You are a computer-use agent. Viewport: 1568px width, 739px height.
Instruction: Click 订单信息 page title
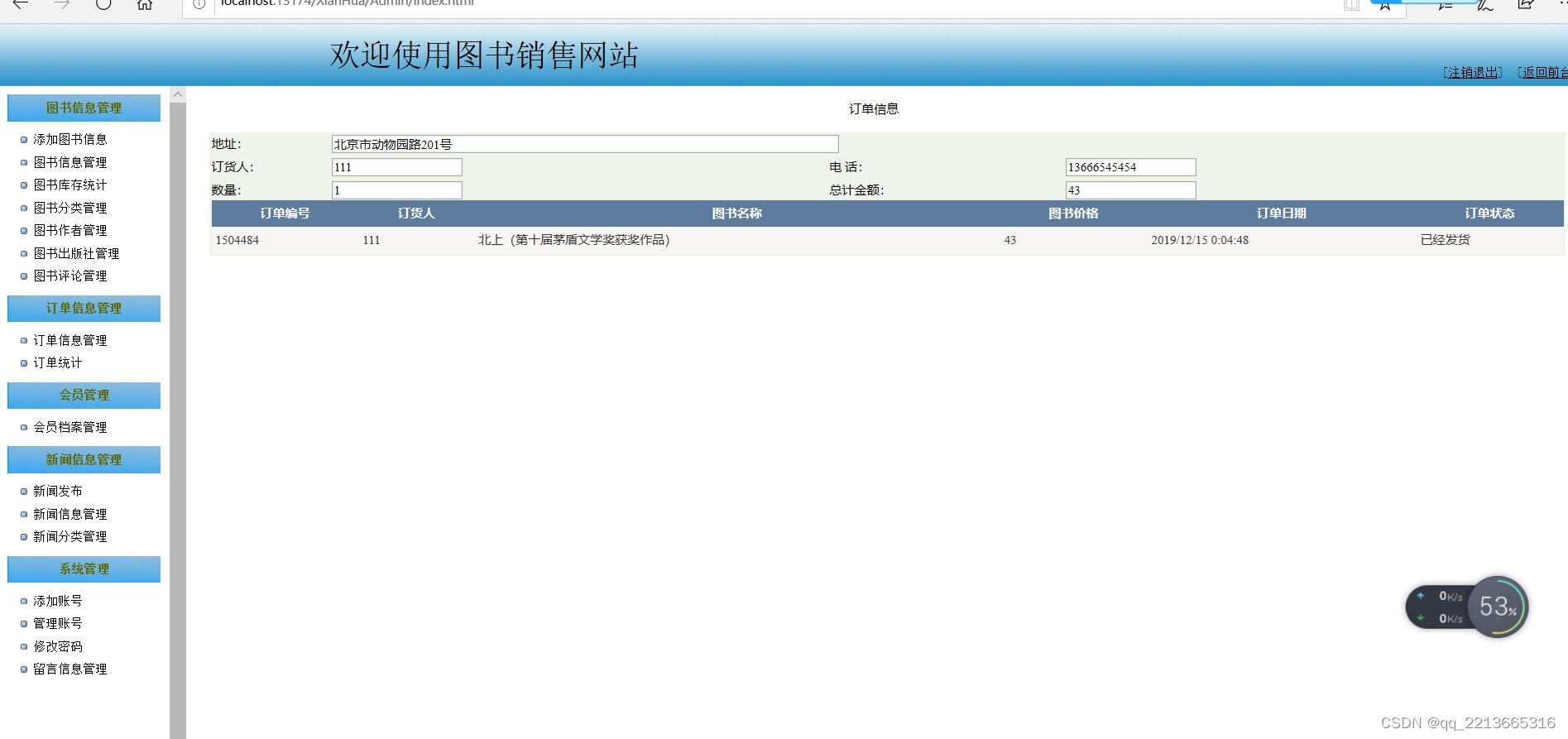click(x=874, y=108)
